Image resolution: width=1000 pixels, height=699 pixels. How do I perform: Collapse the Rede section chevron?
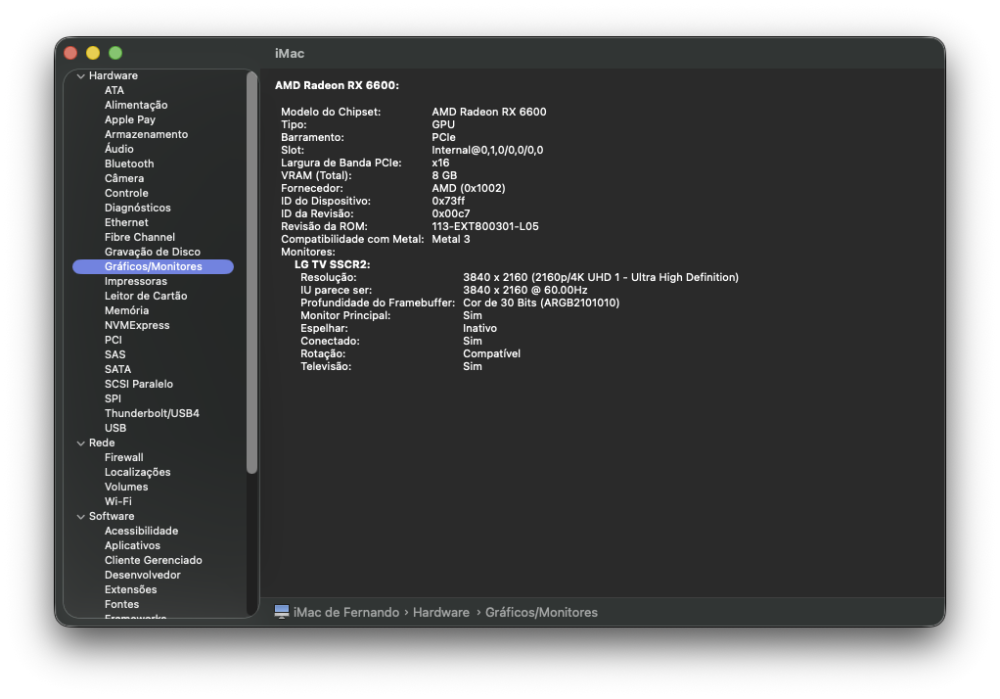(x=81, y=443)
